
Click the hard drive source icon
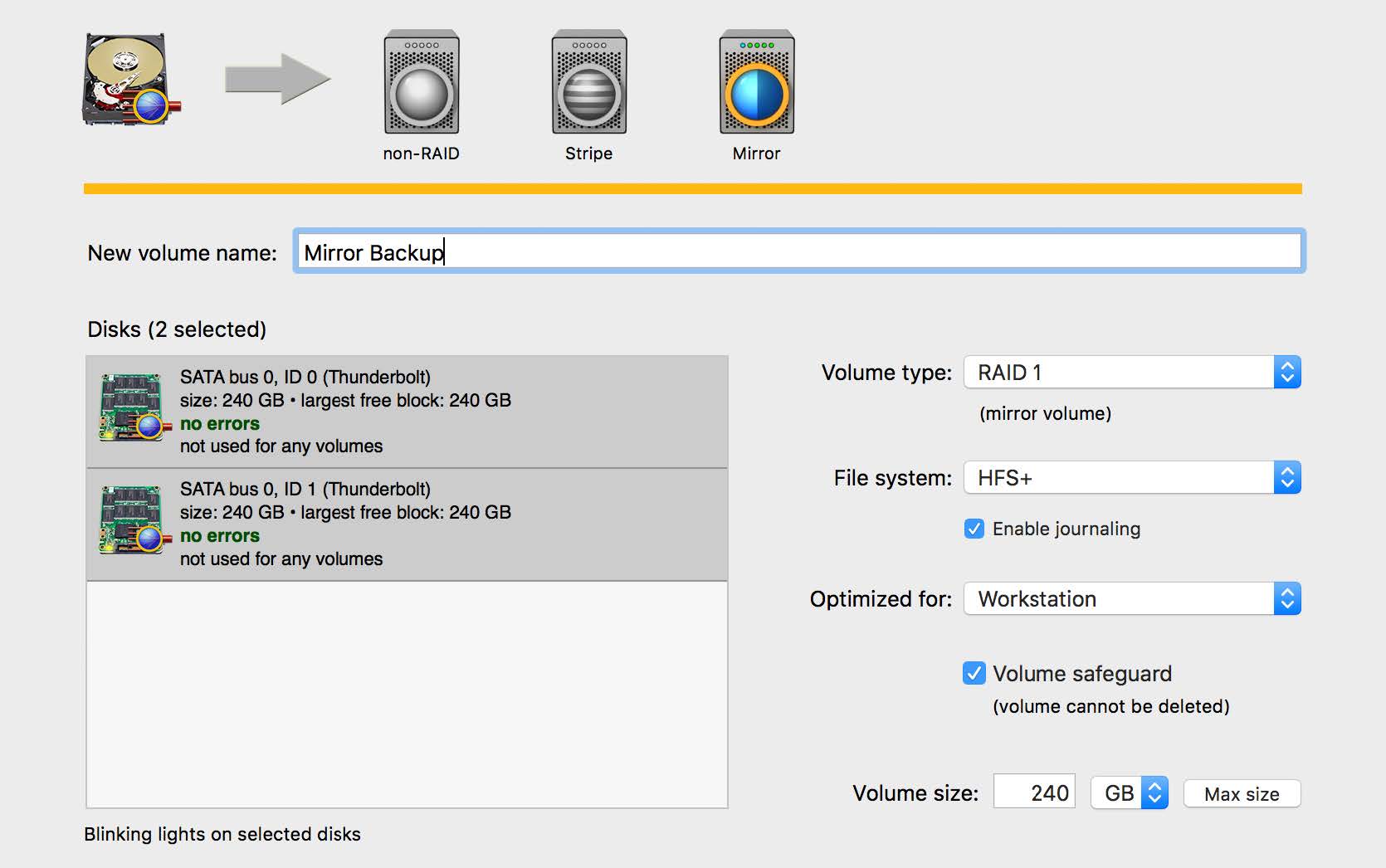click(129, 80)
